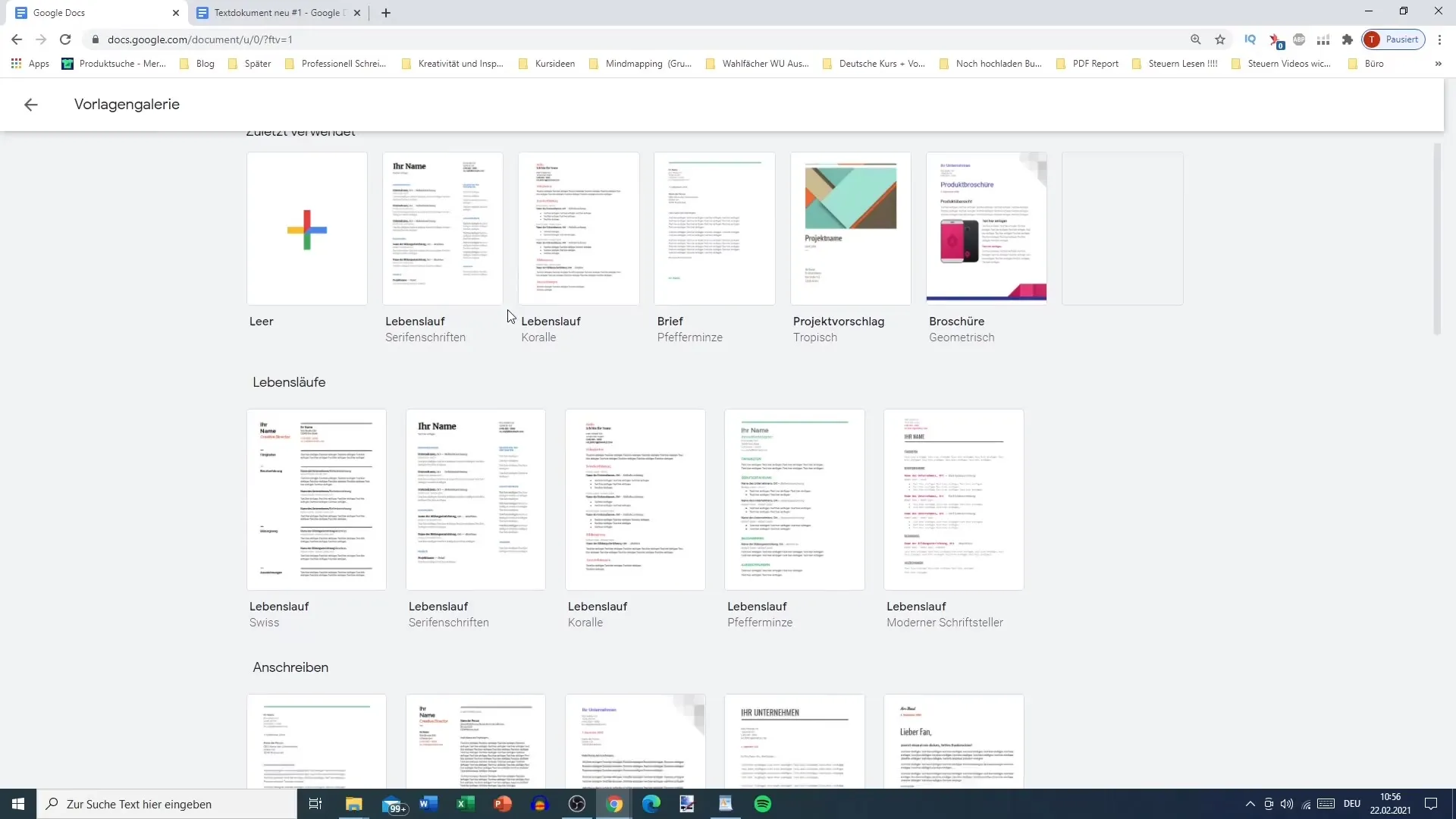Click the back arrow navigation icon

(x=31, y=104)
